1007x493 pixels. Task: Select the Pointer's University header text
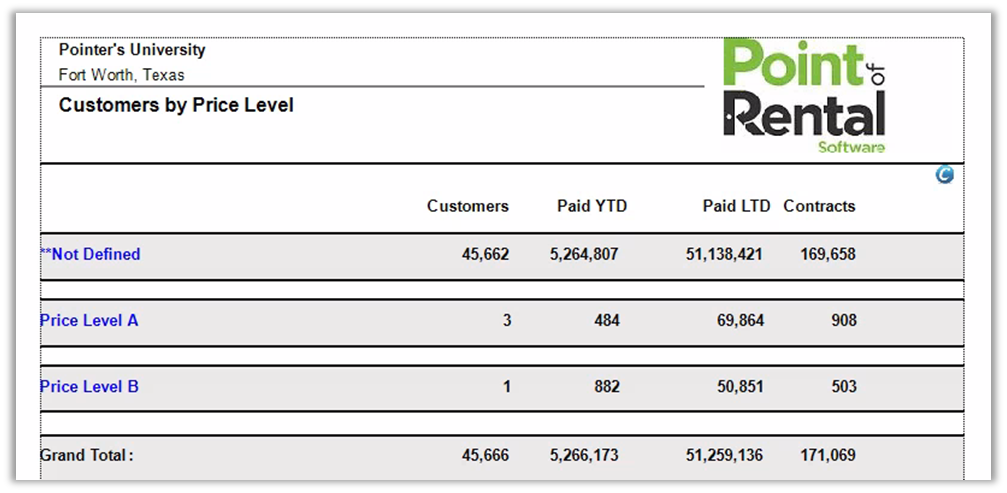pos(132,50)
